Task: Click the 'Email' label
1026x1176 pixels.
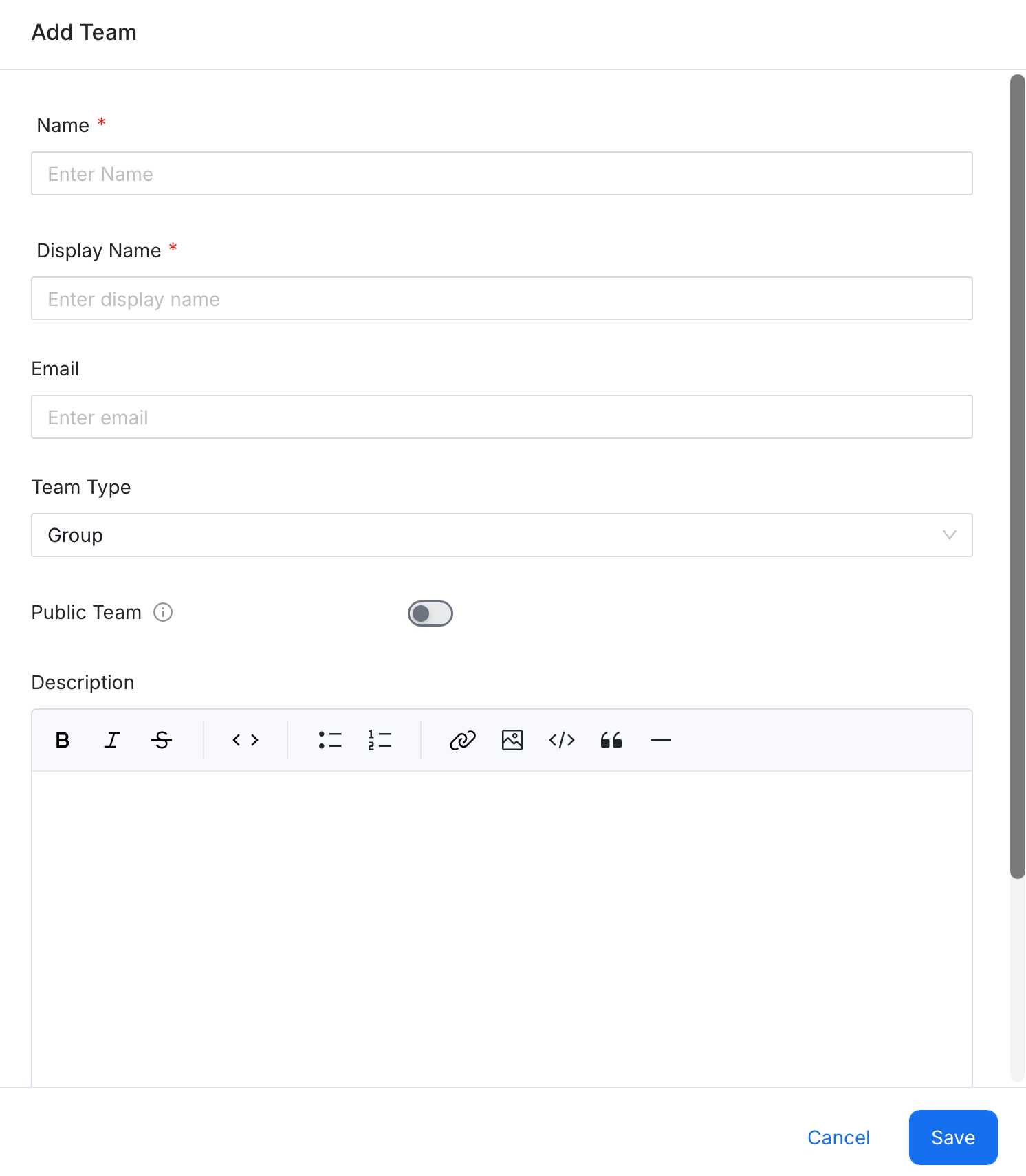Action: [55, 369]
